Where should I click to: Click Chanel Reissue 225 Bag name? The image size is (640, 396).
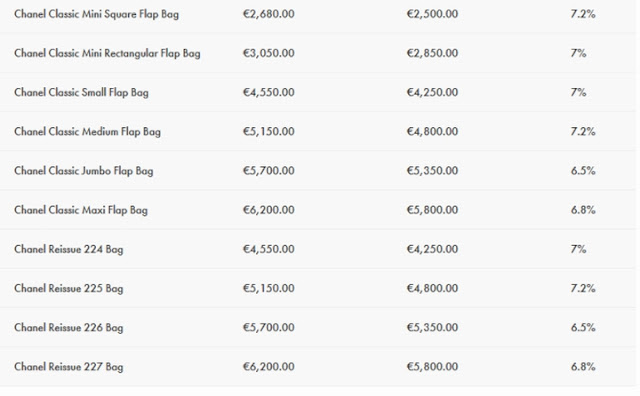69,289
